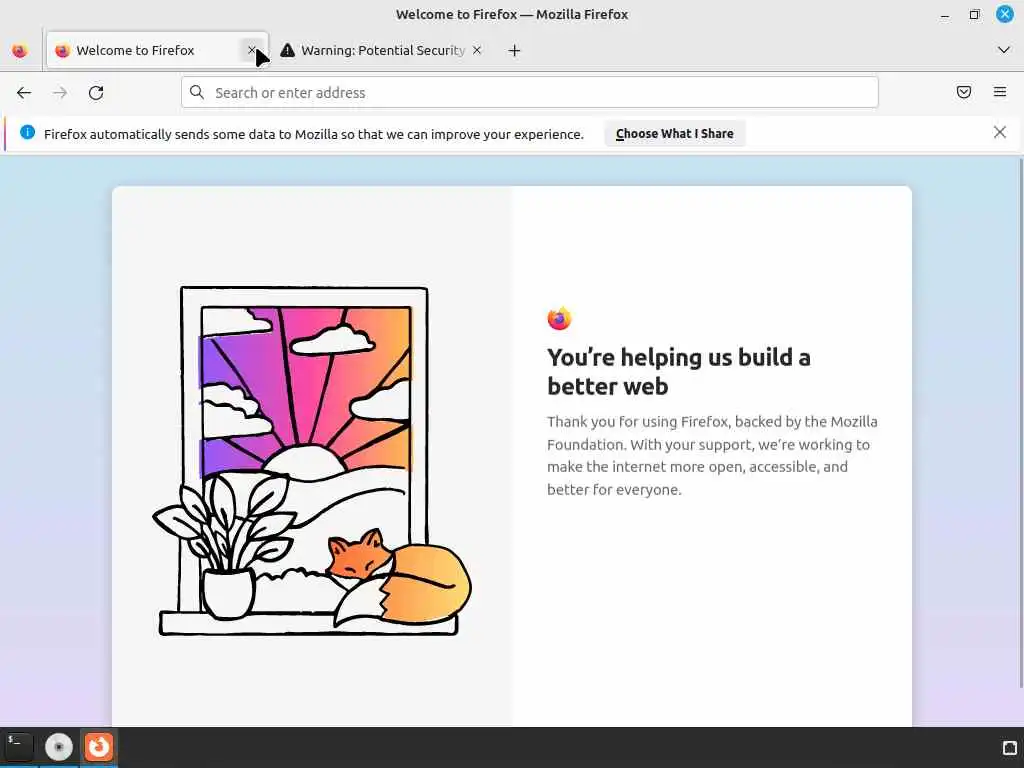
Task: Click the blue info icon in notification bar
Action: [27, 133]
